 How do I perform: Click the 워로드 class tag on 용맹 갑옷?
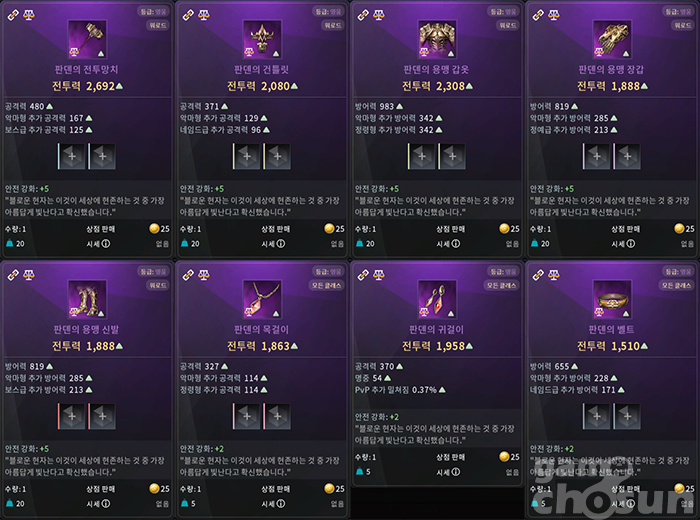508,25
